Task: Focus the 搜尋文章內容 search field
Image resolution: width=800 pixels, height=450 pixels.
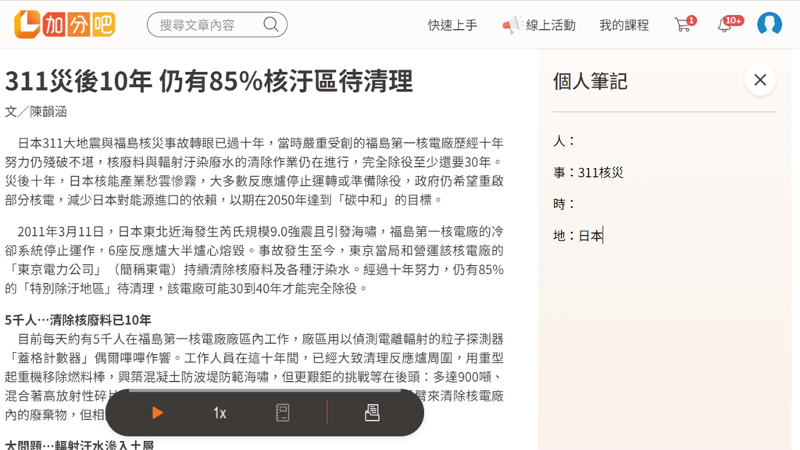Action: click(x=205, y=25)
